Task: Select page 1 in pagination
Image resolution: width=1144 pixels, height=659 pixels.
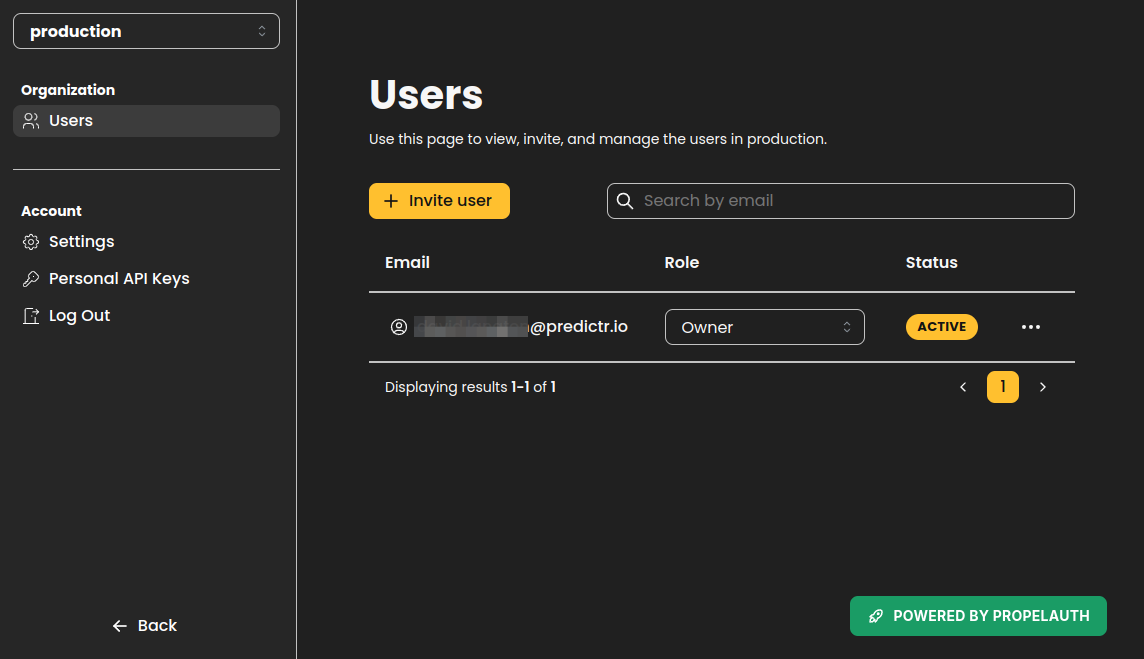Action: click(x=1002, y=388)
